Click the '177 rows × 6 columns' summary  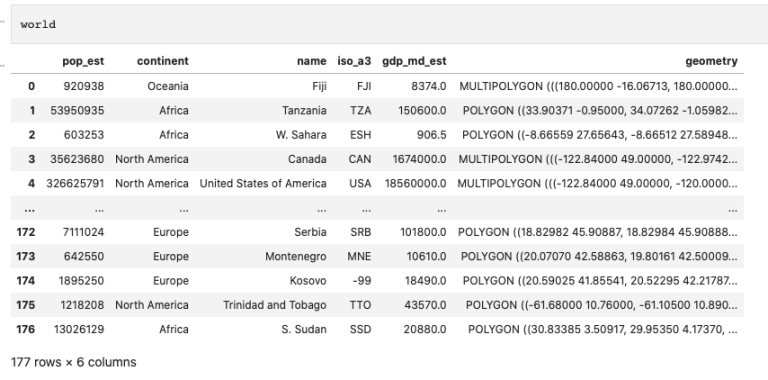[x=73, y=362]
